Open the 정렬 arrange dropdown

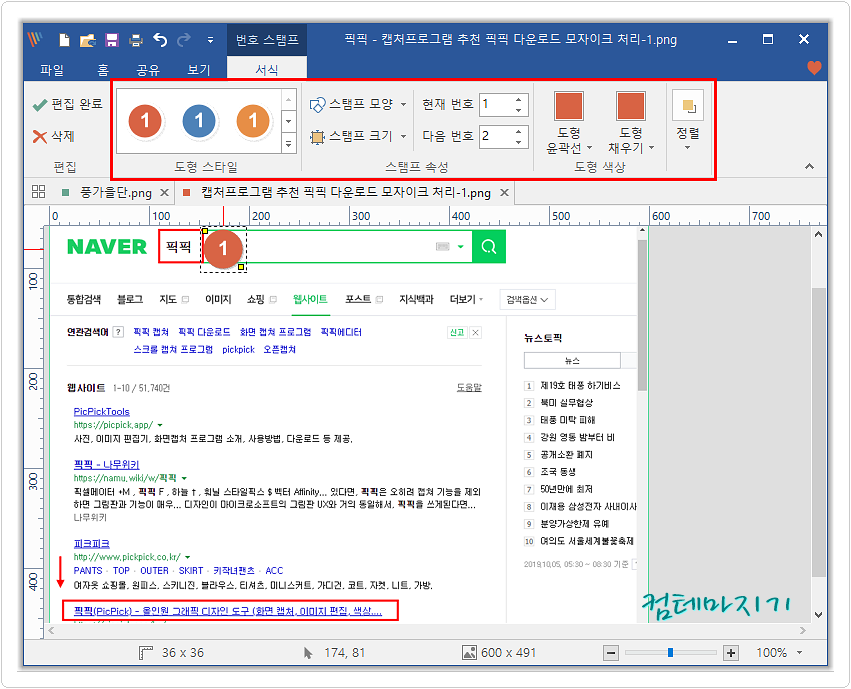coord(688,122)
